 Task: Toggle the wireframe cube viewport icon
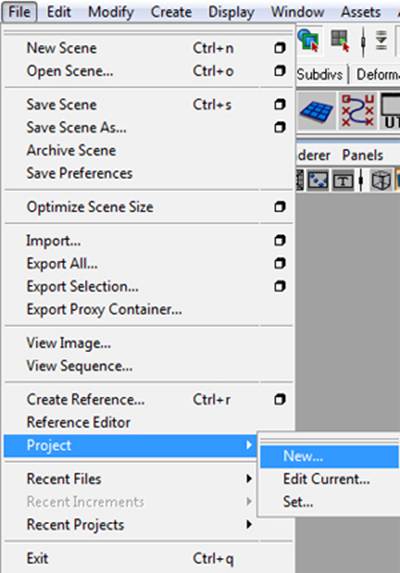(x=381, y=180)
